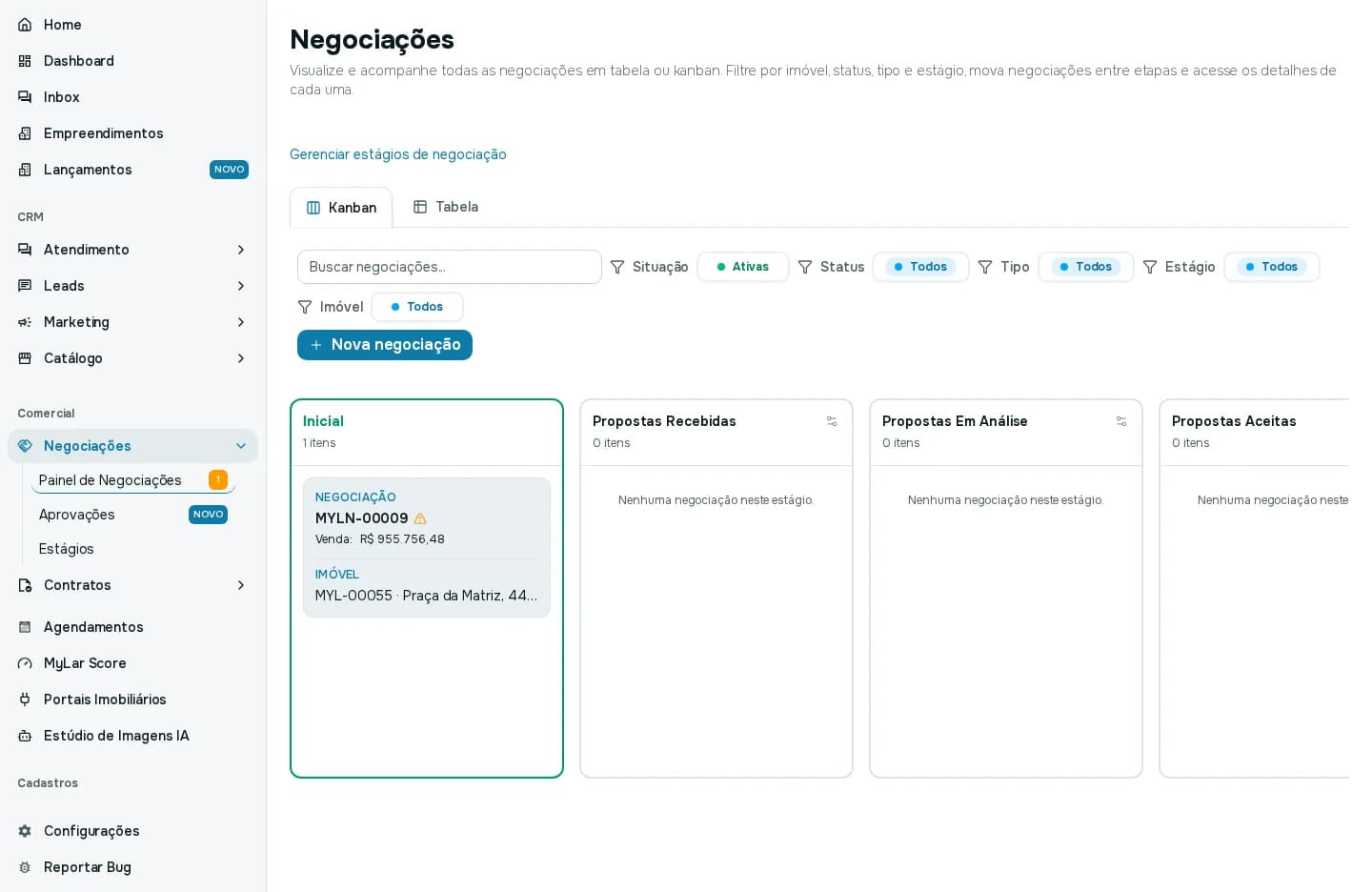Image resolution: width=1372 pixels, height=892 pixels.
Task: Click the Dashboard grid icon
Action: [25, 61]
